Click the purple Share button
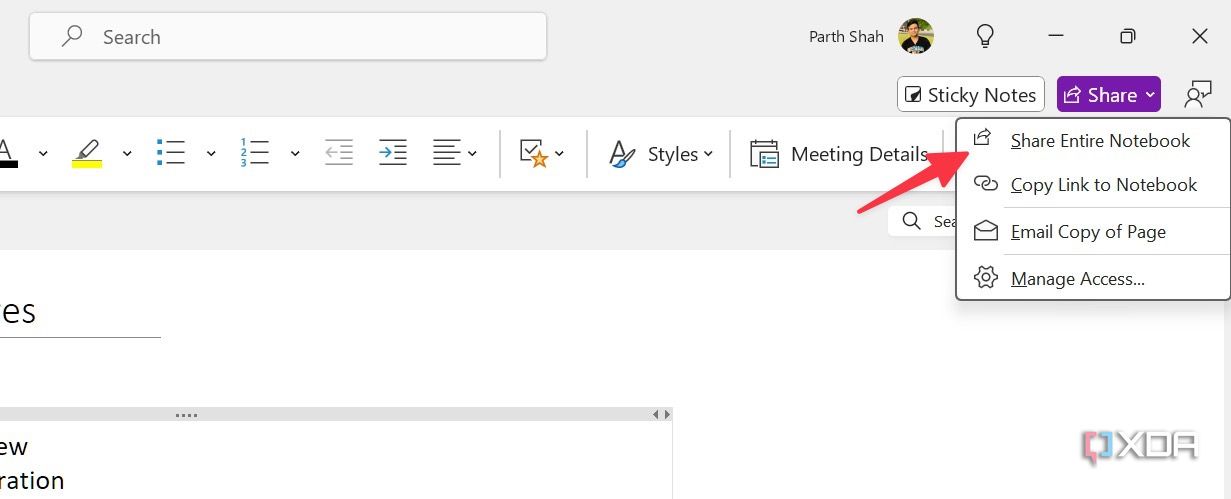Image resolution: width=1231 pixels, height=499 pixels. coord(1108,95)
